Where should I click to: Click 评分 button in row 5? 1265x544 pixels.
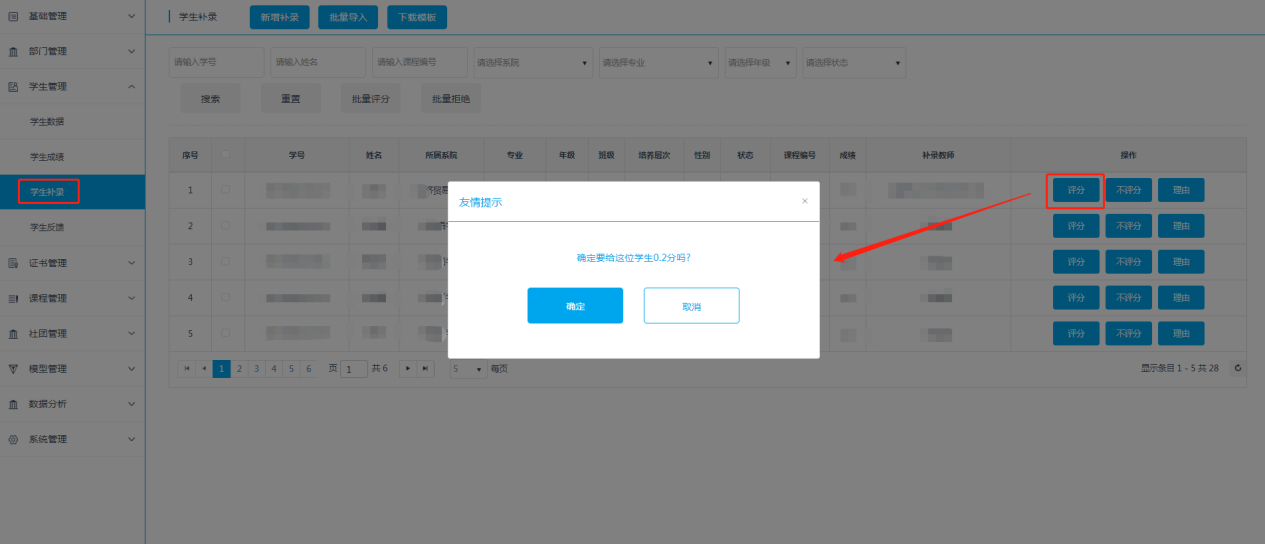pyautogui.click(x=1076, y=334)
